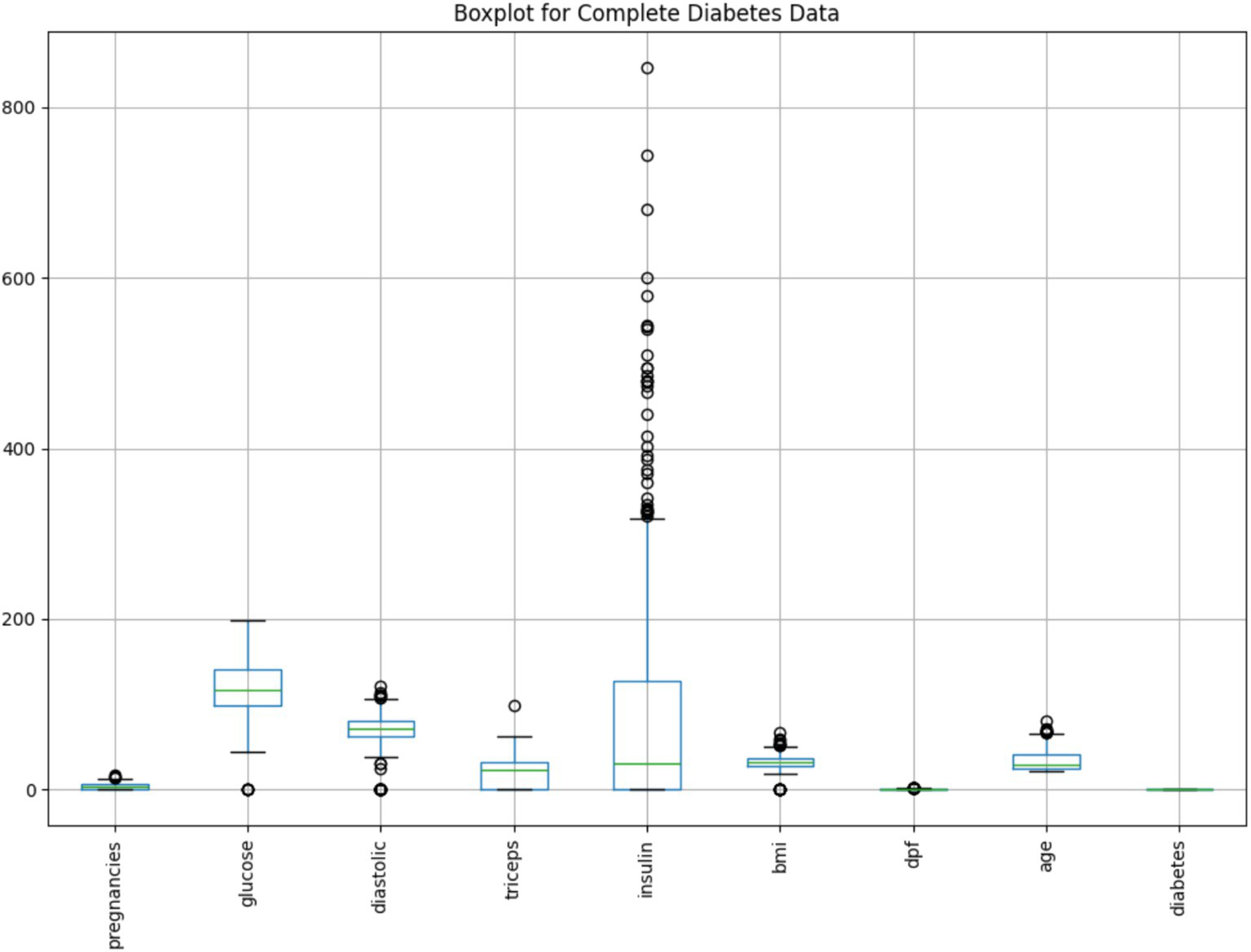Click the top whisker cap of glucose boxplot
The height and width of the screenshot is (952, 1251).
248,621
